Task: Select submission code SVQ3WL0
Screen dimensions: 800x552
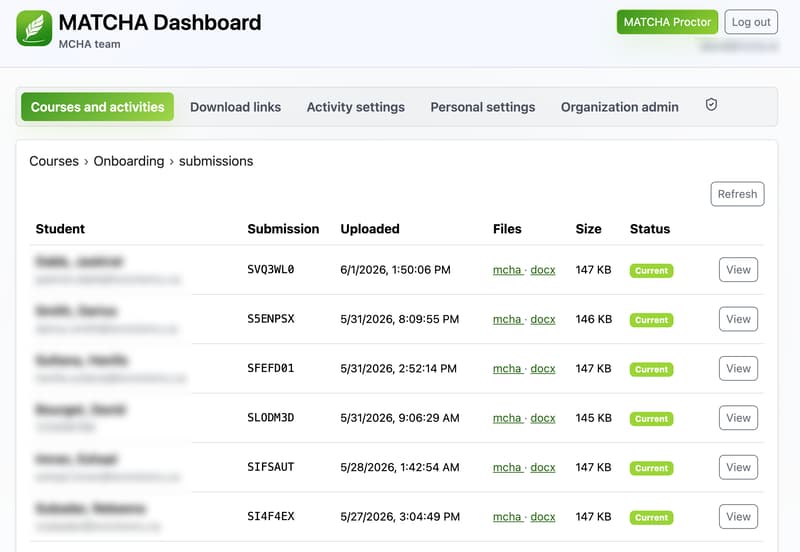Action: tap(271, 269)
